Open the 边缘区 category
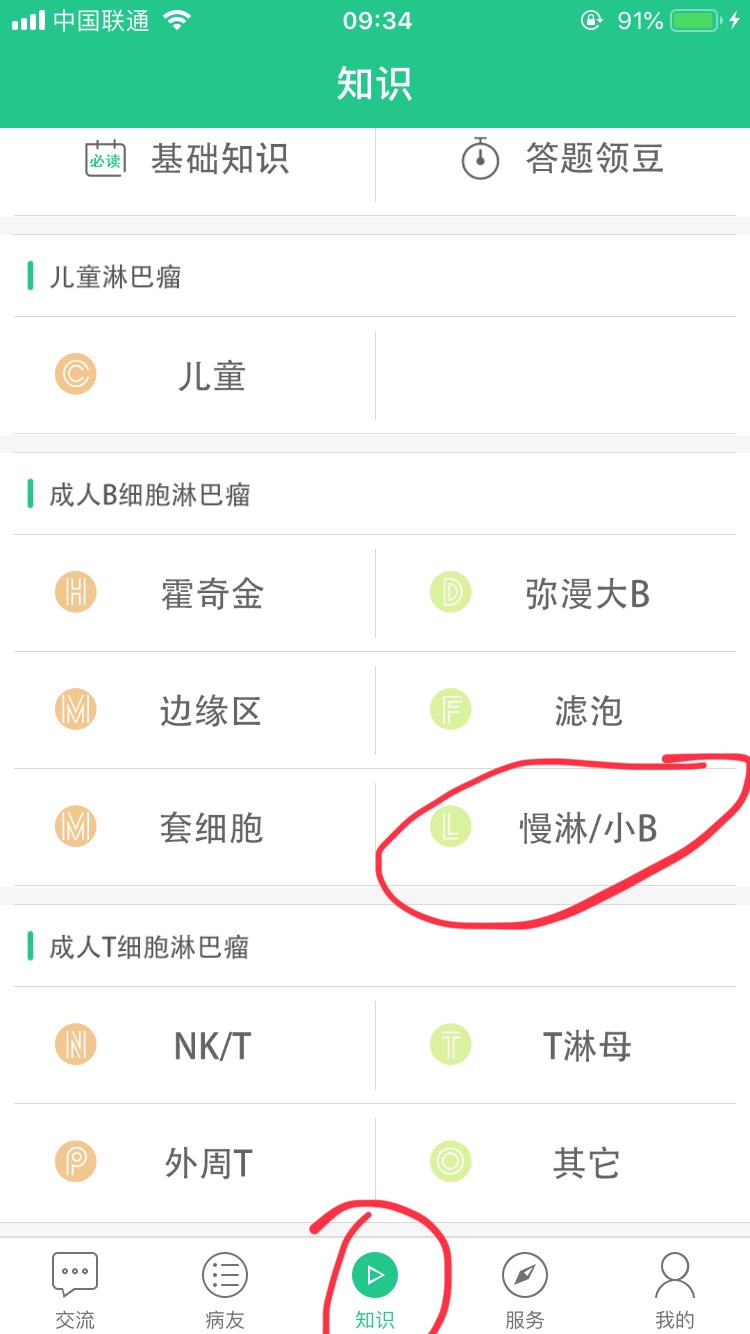This screenshot has width=750, height=1334. tap(195, 710)
